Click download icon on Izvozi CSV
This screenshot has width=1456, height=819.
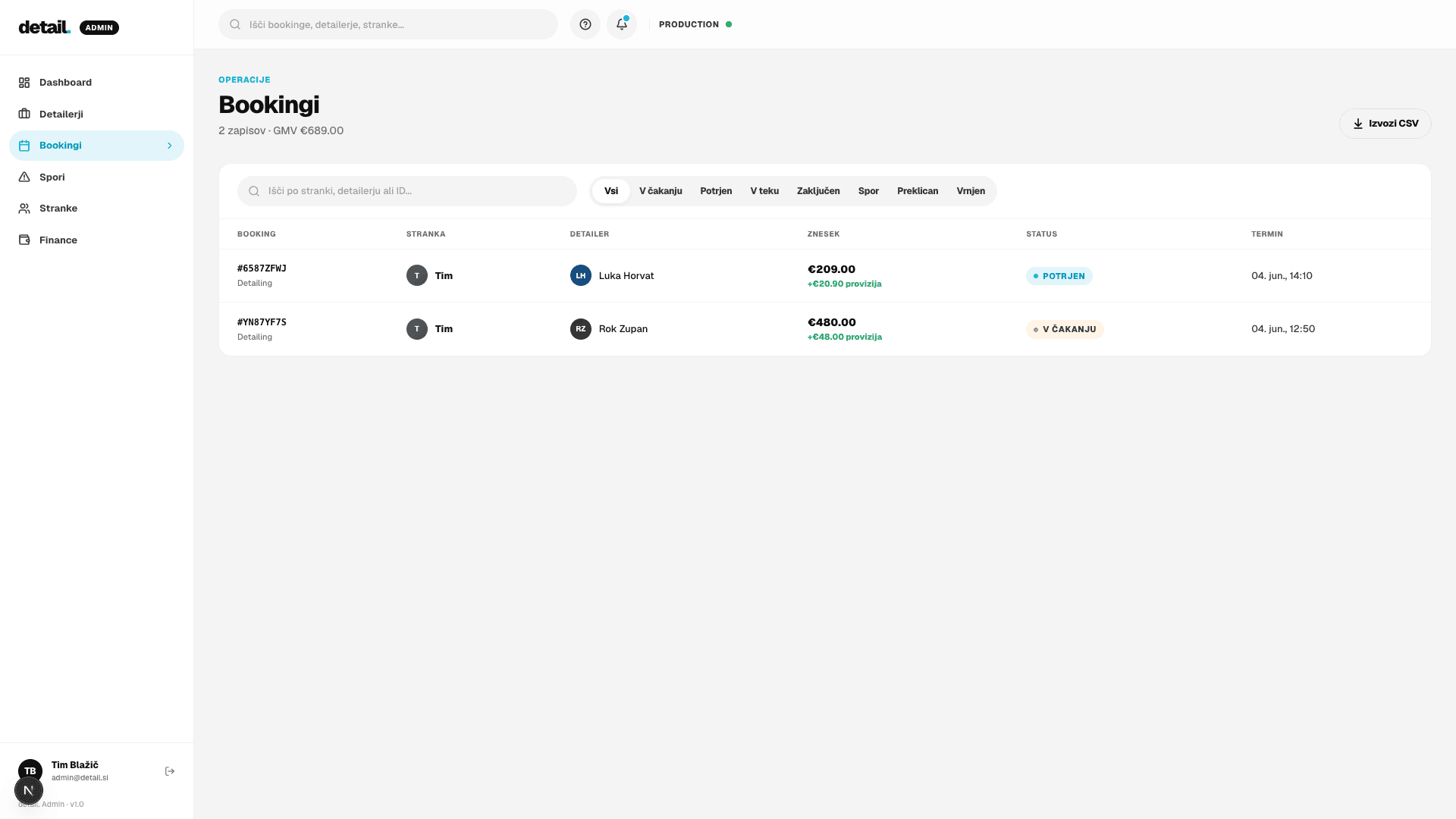pos(1358,123)
